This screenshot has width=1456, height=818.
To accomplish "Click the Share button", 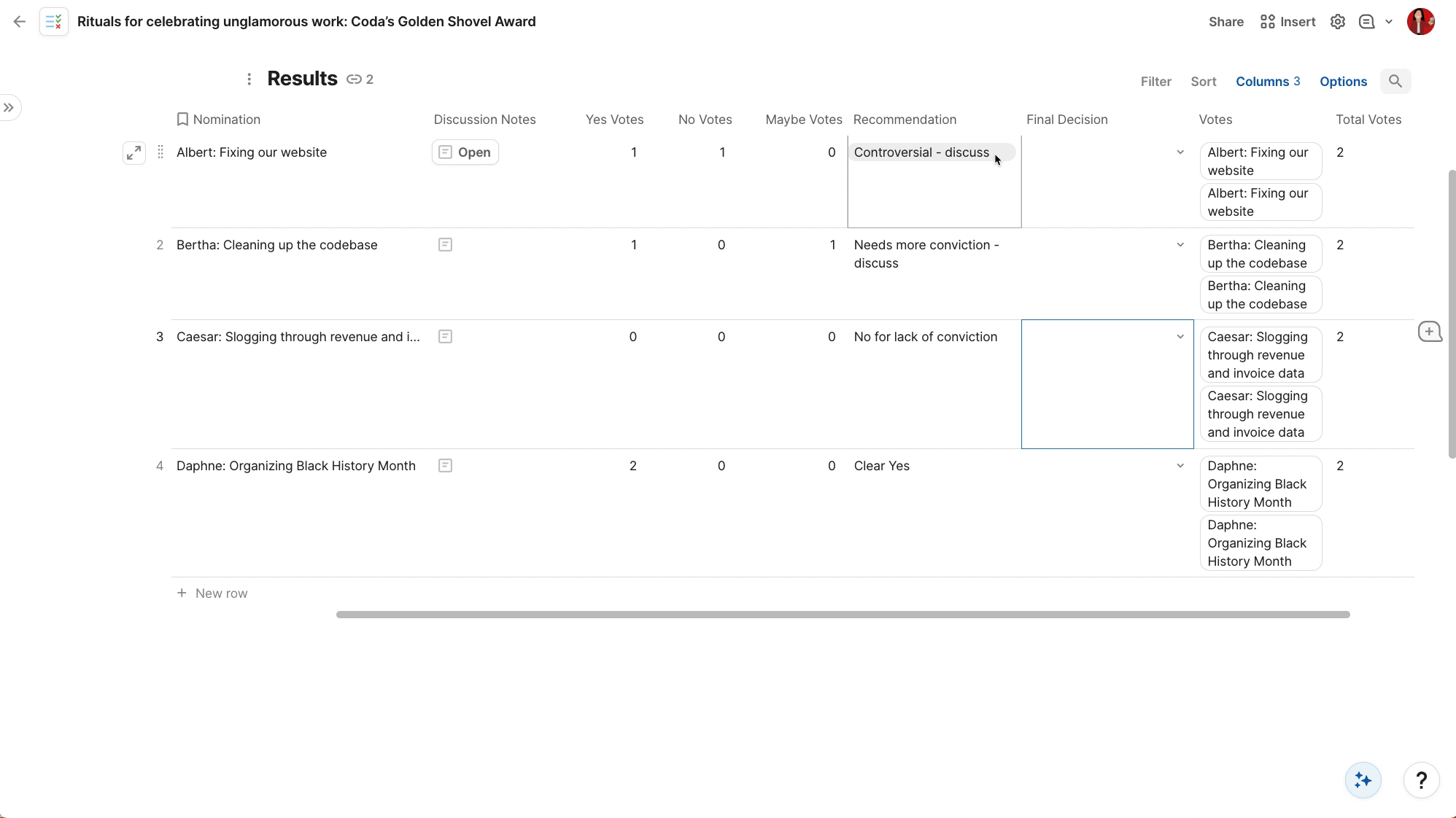I will click(x=1225, y=22).
